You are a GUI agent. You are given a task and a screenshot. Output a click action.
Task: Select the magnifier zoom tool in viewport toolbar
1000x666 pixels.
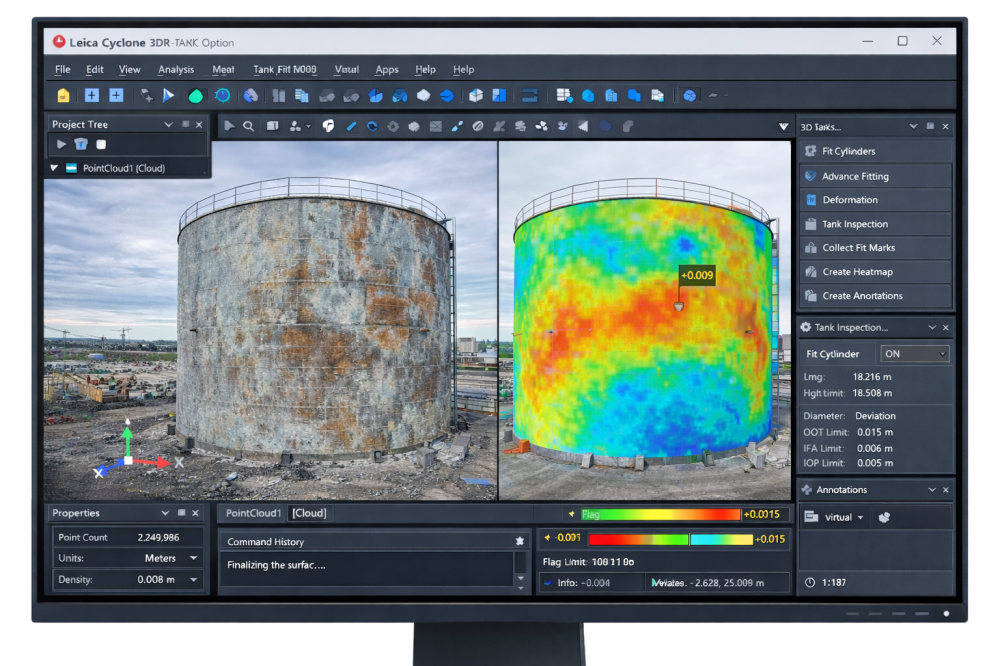(248, 126)
